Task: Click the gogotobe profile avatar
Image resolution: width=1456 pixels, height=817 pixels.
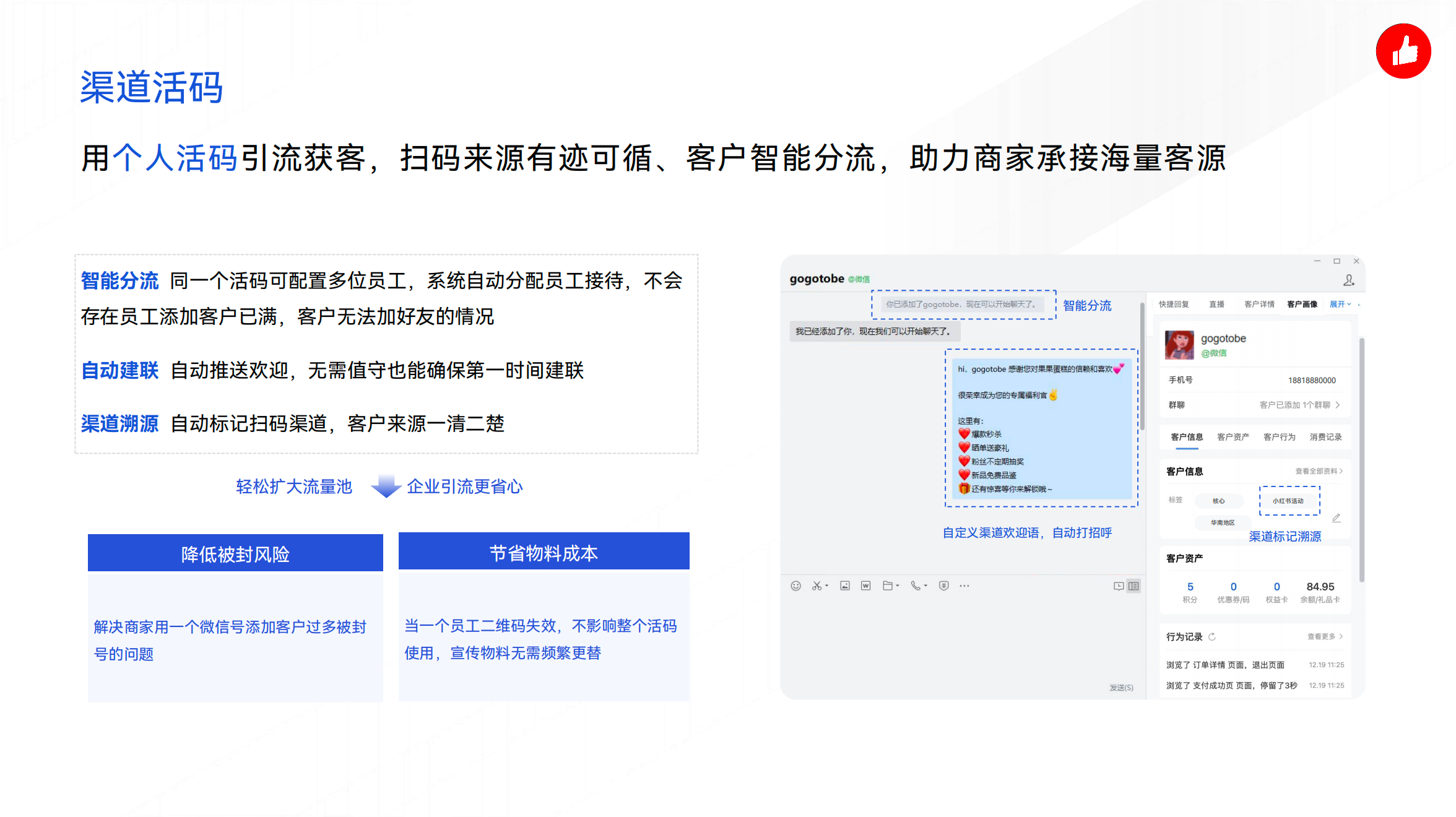Action: 1179,345
